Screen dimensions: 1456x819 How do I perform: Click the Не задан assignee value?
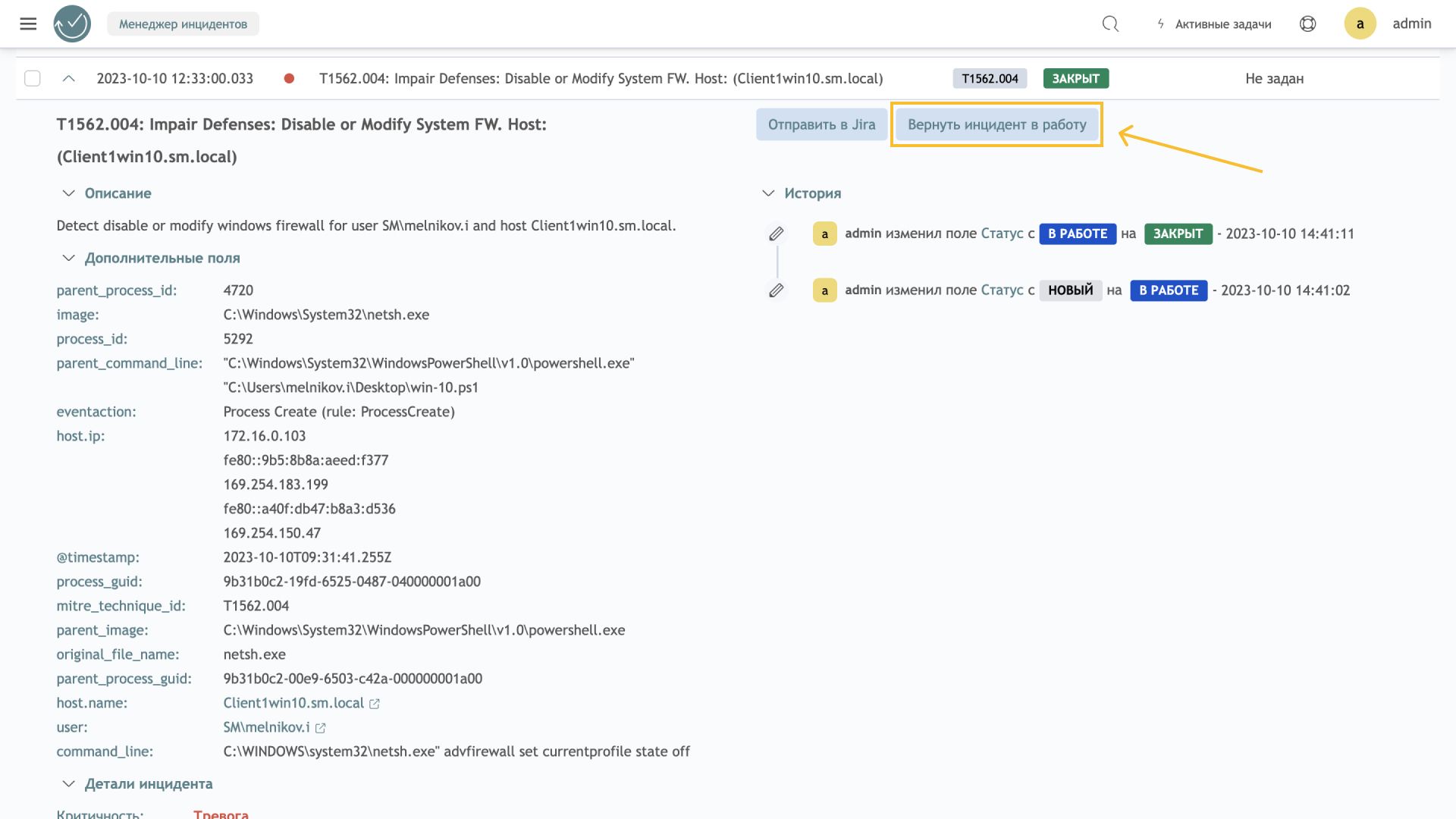[x=1274, y=78]
